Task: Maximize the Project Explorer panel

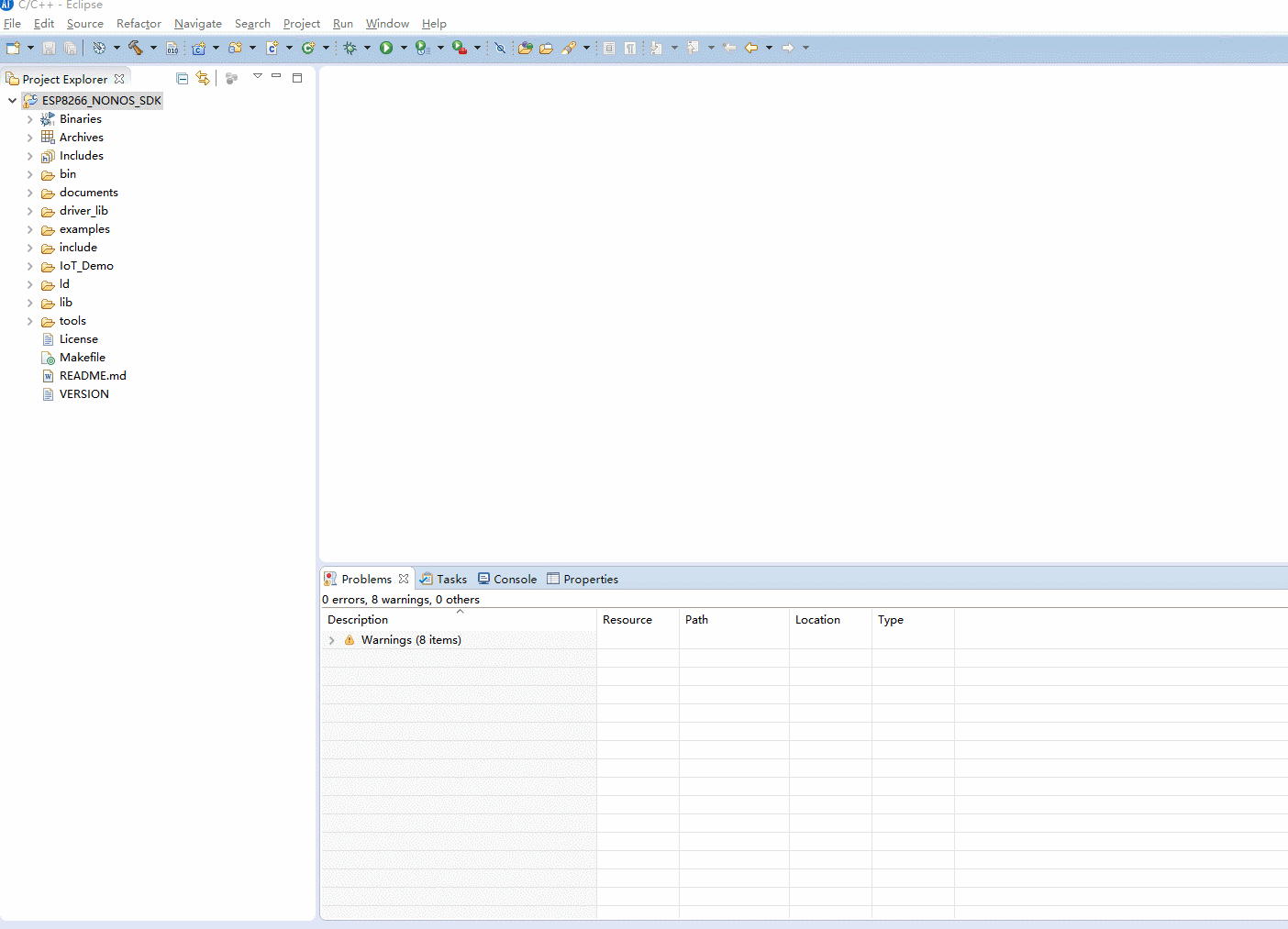Action: click(x=297, y=78)
